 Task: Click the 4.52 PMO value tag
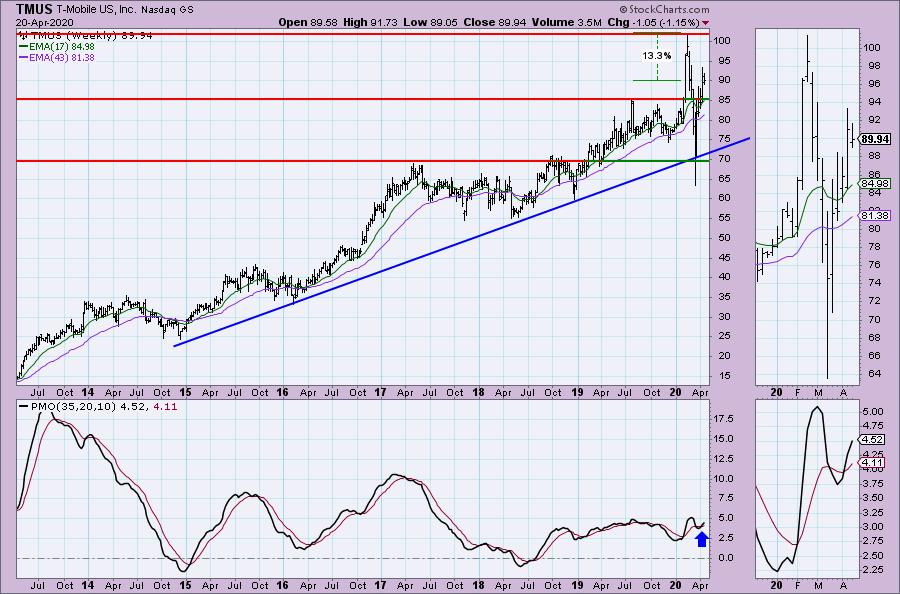tap(873, 440)
